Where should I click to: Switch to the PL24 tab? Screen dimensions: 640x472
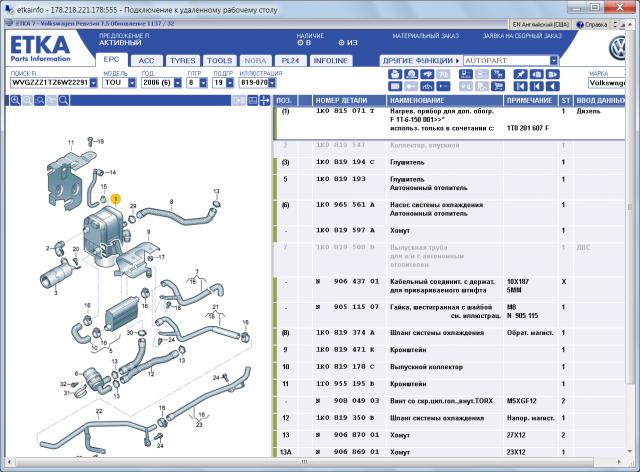[x=290, y=61]
